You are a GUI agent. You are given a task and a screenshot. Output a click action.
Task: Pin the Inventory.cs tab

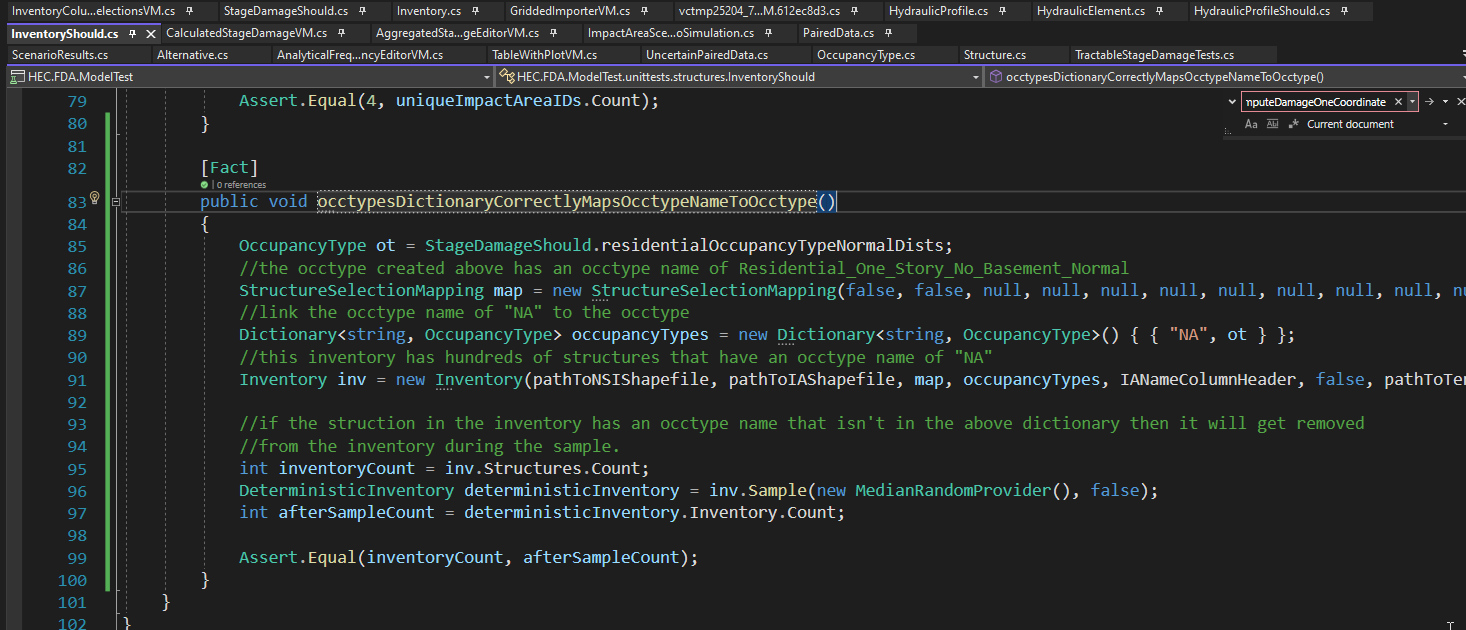click(x=477, y=9)
